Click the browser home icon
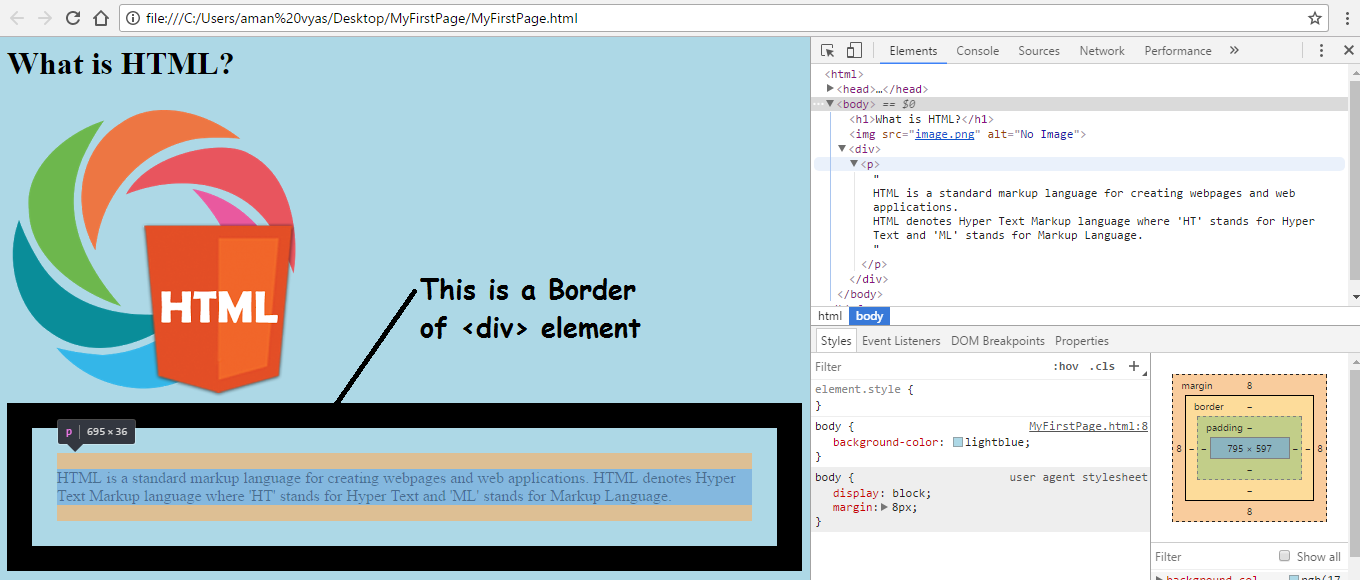 tap(103, 17)
